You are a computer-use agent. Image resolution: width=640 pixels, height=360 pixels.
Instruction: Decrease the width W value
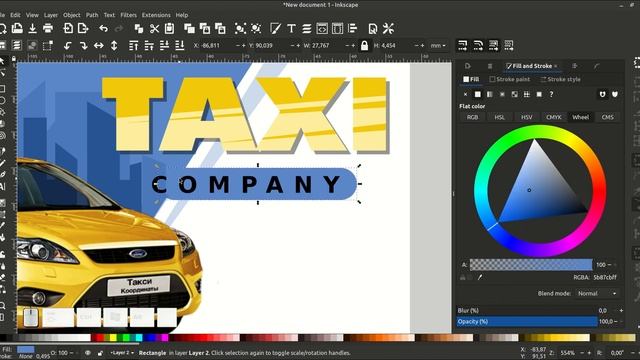point(347,46)
